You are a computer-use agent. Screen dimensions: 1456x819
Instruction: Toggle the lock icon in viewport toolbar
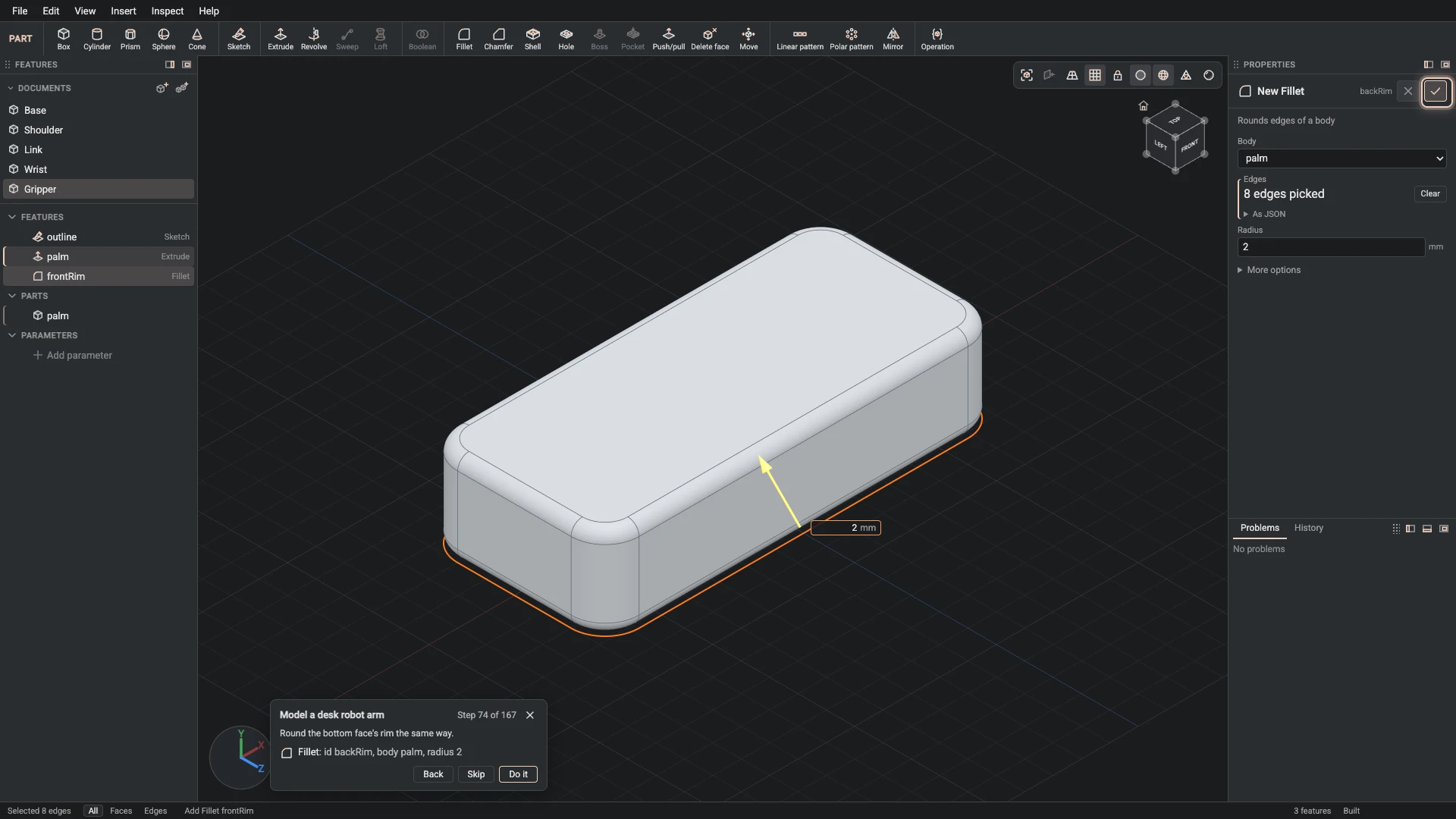click(1118, 75)
